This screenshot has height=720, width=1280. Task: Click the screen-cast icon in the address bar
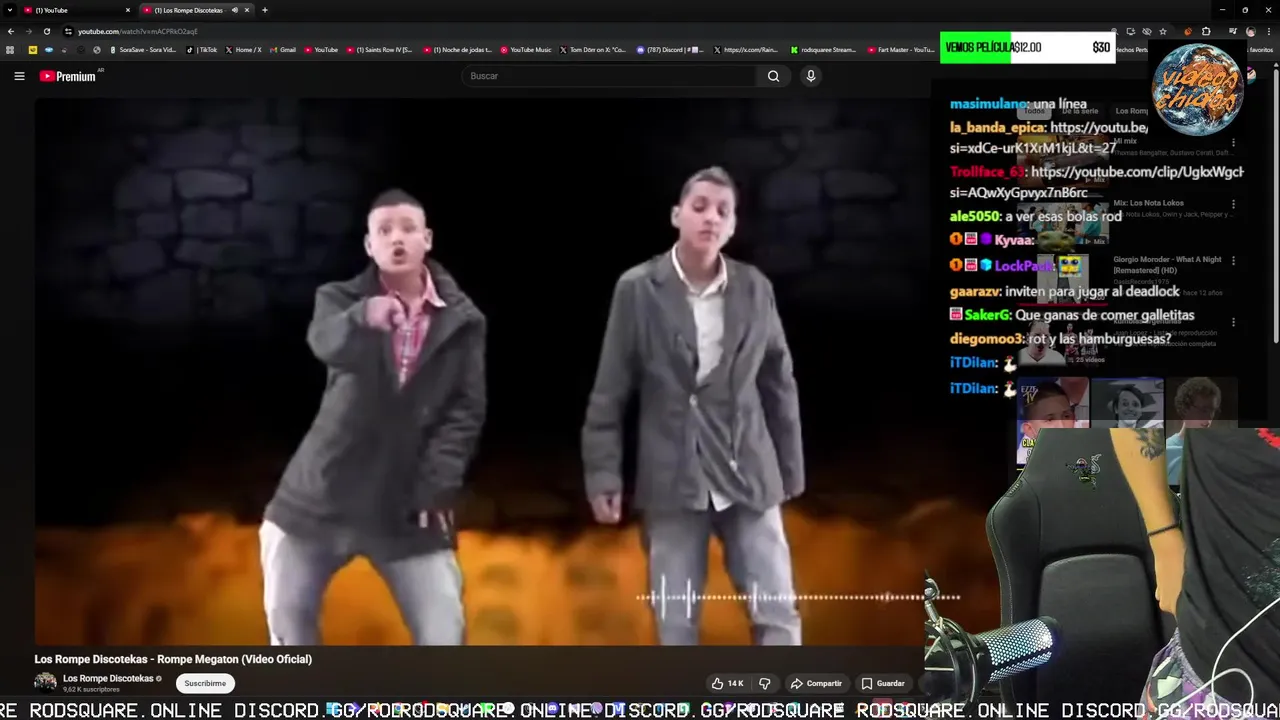tap(1130, 31)
